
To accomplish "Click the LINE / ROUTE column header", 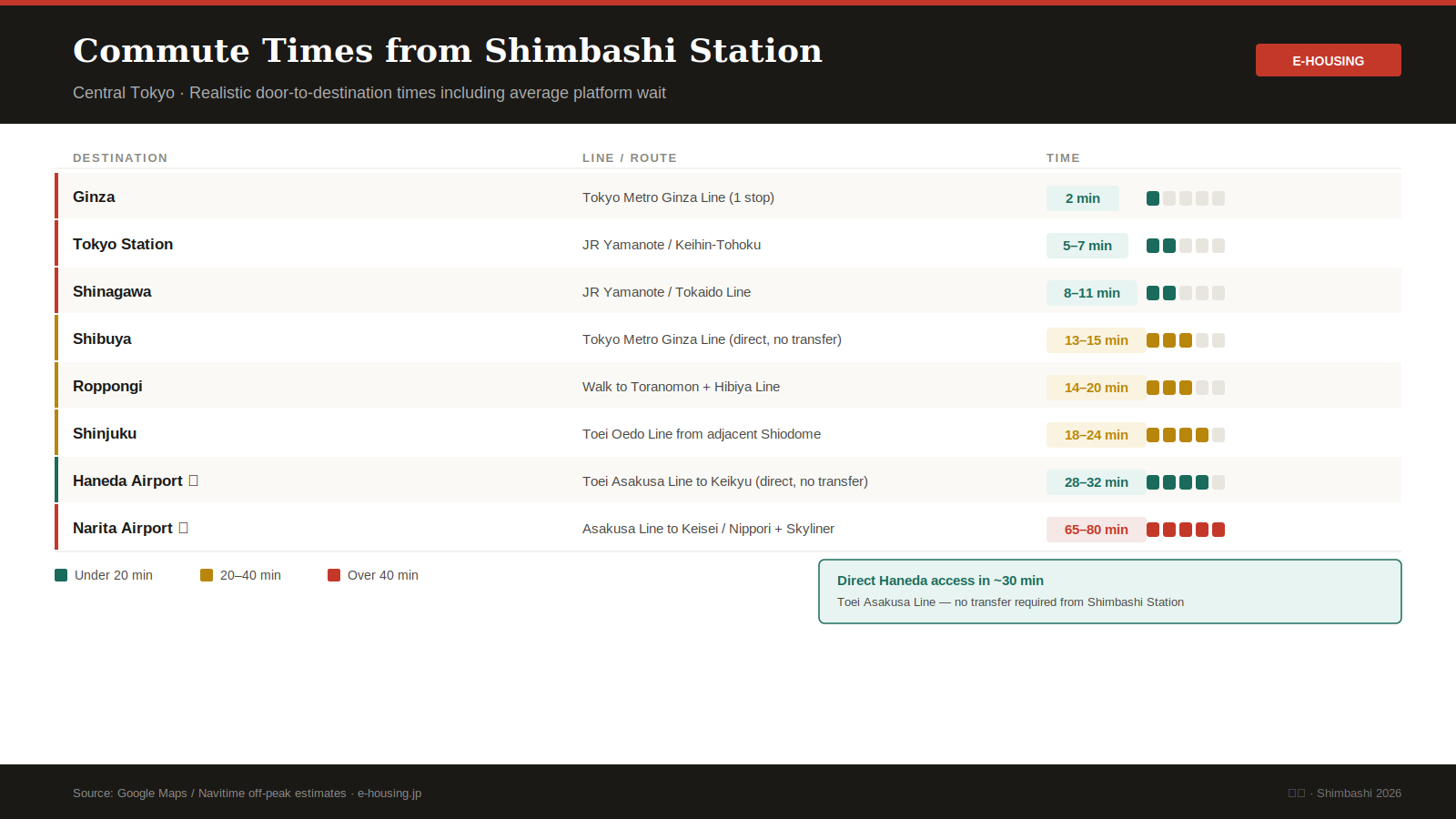I will click(630, 157).
